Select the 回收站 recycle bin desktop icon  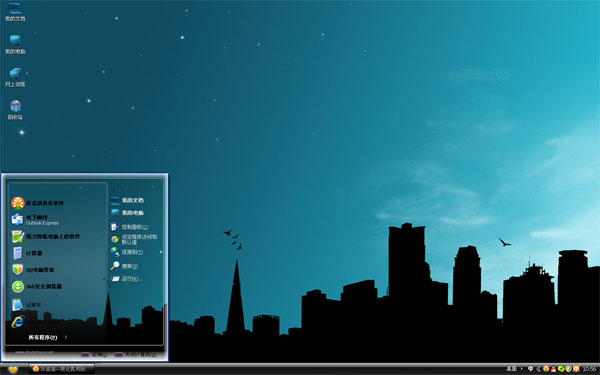(x=15, y=110)
